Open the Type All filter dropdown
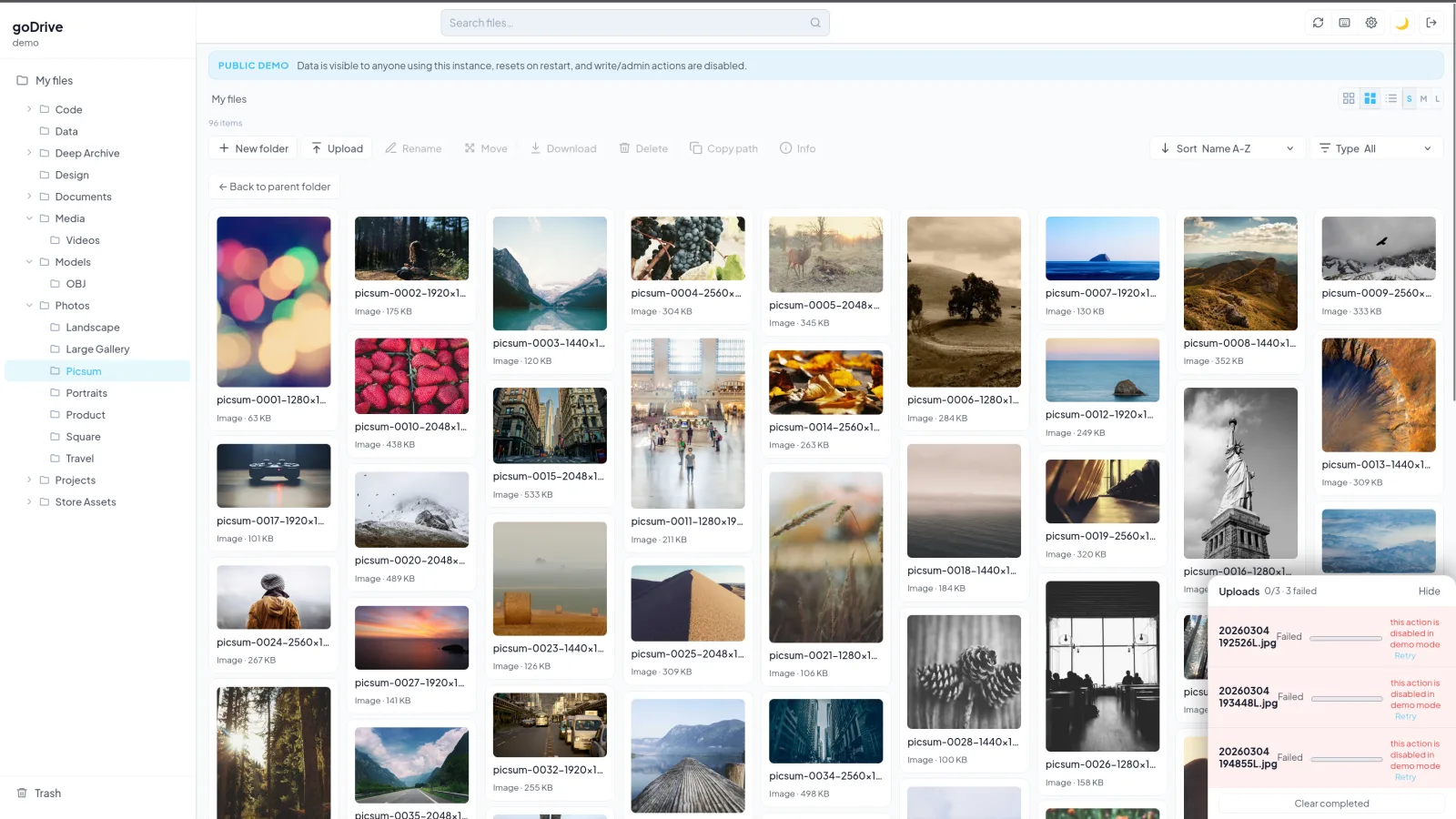 [1376, 148]
